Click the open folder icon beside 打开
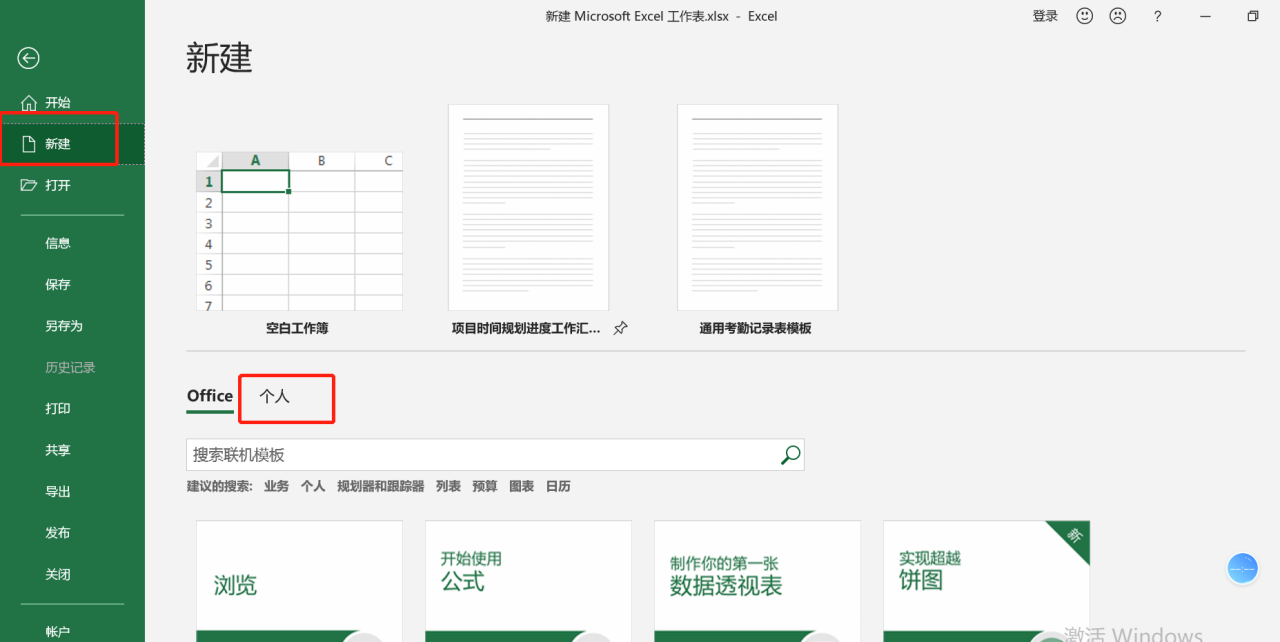Screen dimensions: 1280x642 tap(28, 185)
